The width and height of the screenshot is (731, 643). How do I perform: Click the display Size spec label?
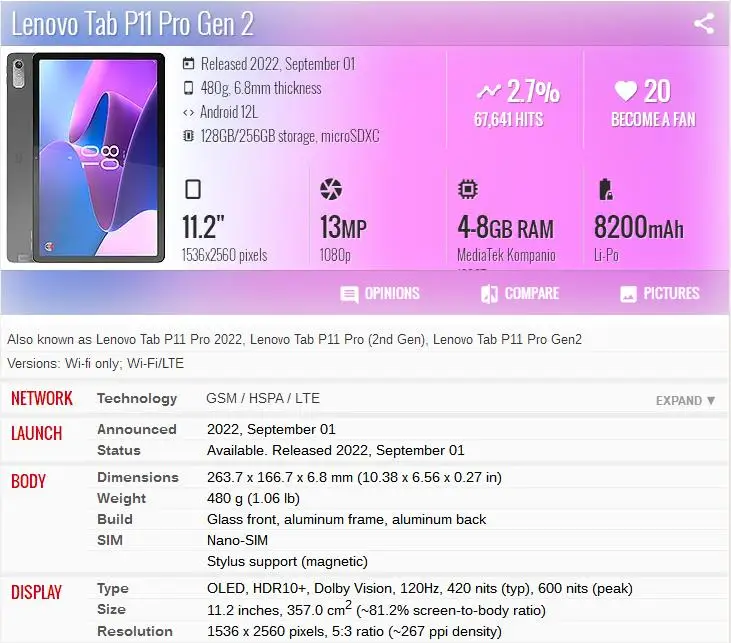pos(111,609)
